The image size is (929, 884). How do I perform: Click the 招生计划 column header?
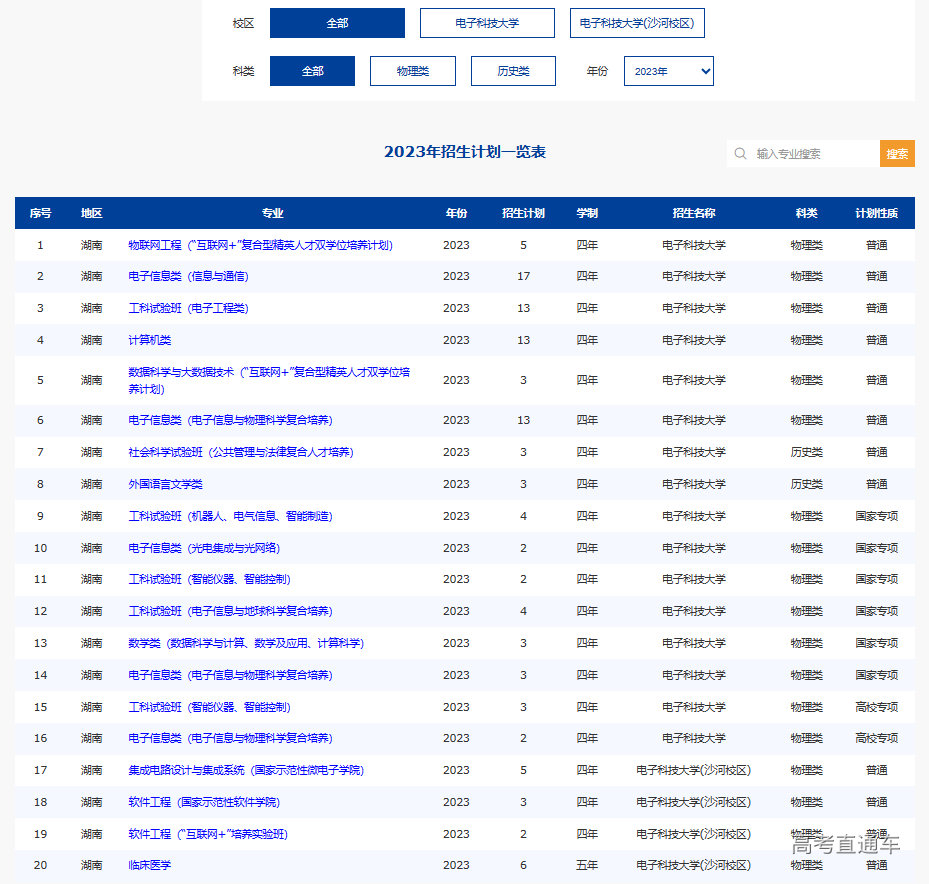523,213
